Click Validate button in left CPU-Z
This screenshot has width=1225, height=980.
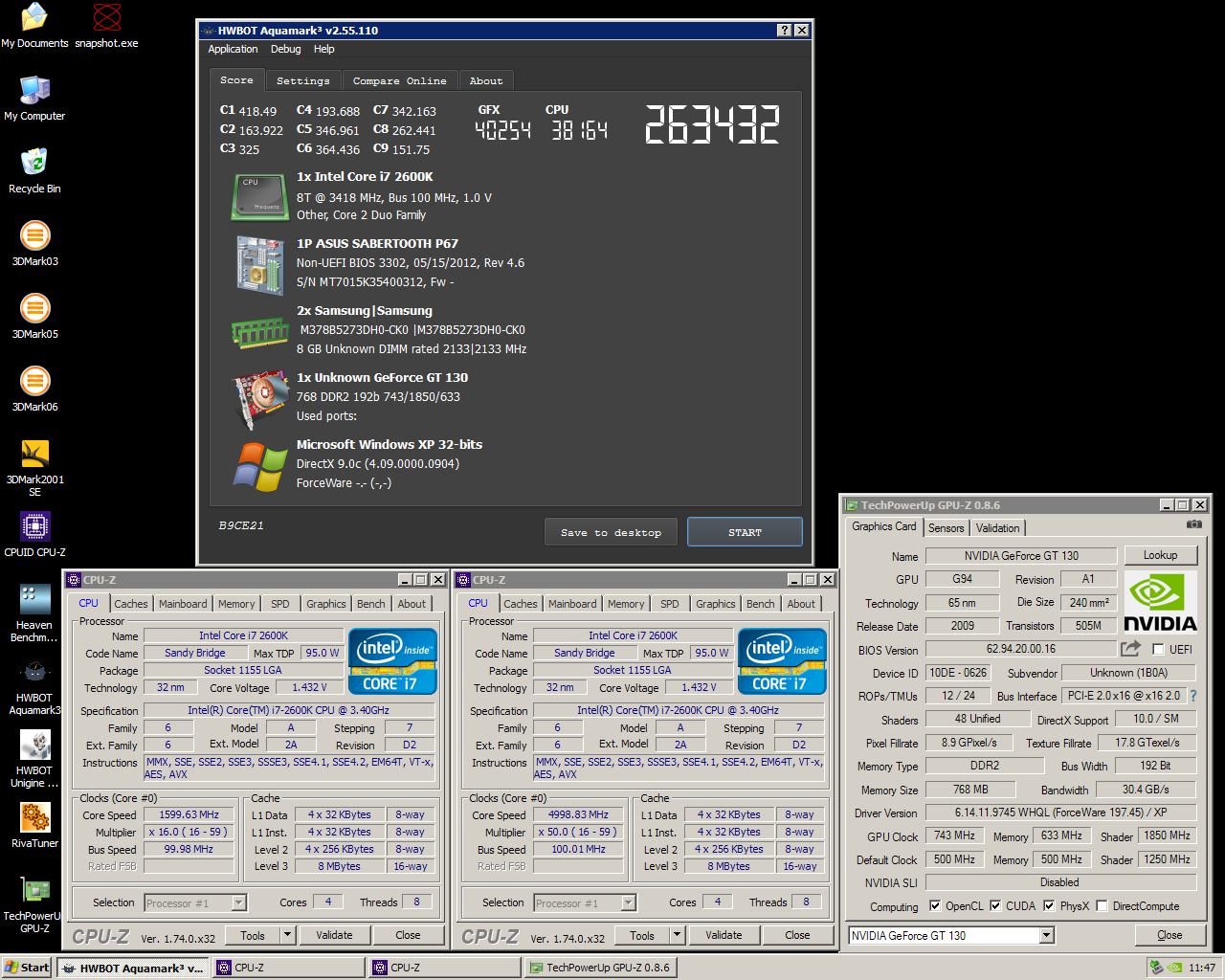pos(334,935)
